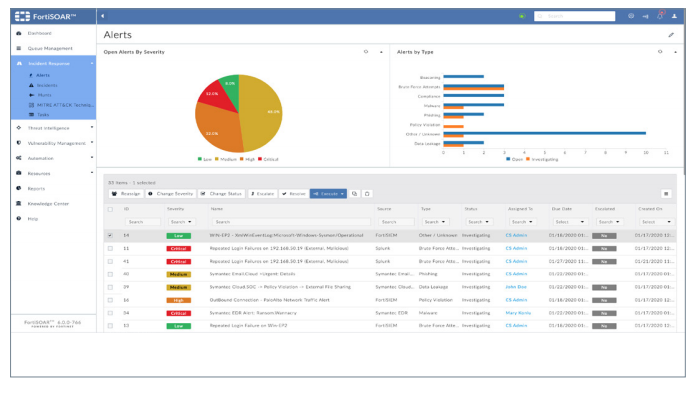Click the Change Status button
This screenshot has height=395, width=698.
click(x=221, y=194)
